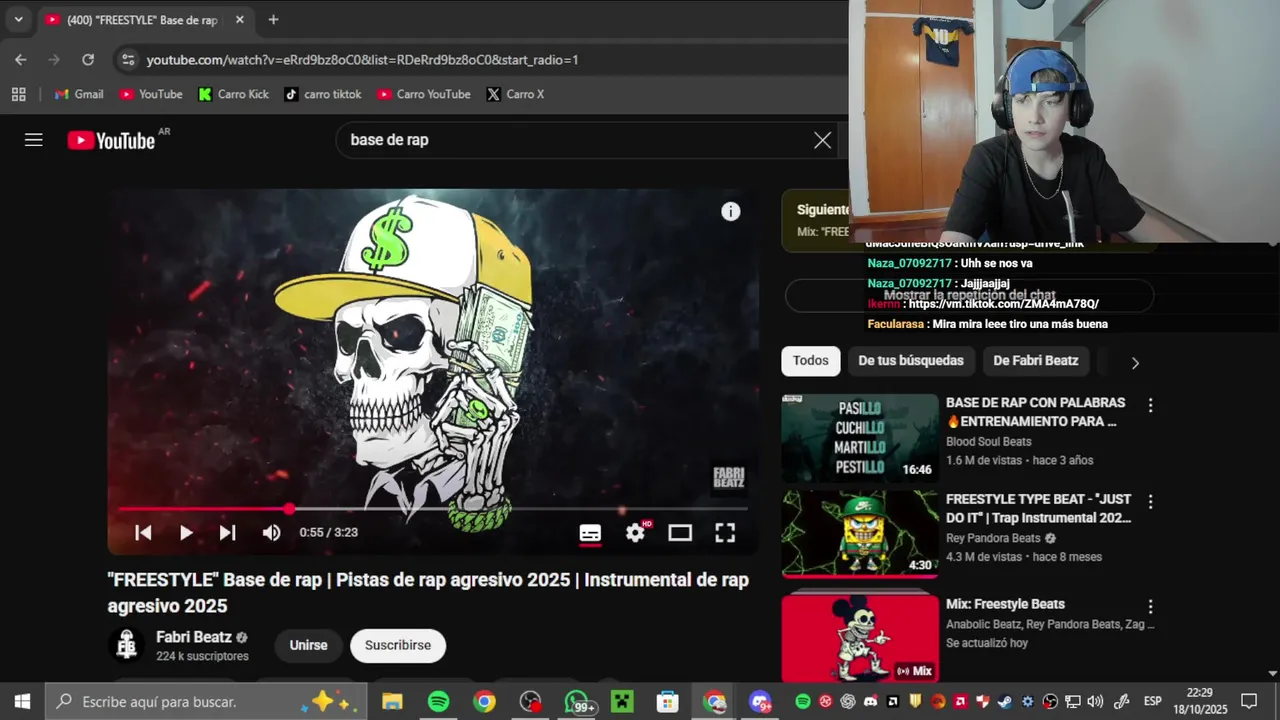Select the 'De Fabri Beatz' chip
The image size is (1280, 720).
[1036, 361]
